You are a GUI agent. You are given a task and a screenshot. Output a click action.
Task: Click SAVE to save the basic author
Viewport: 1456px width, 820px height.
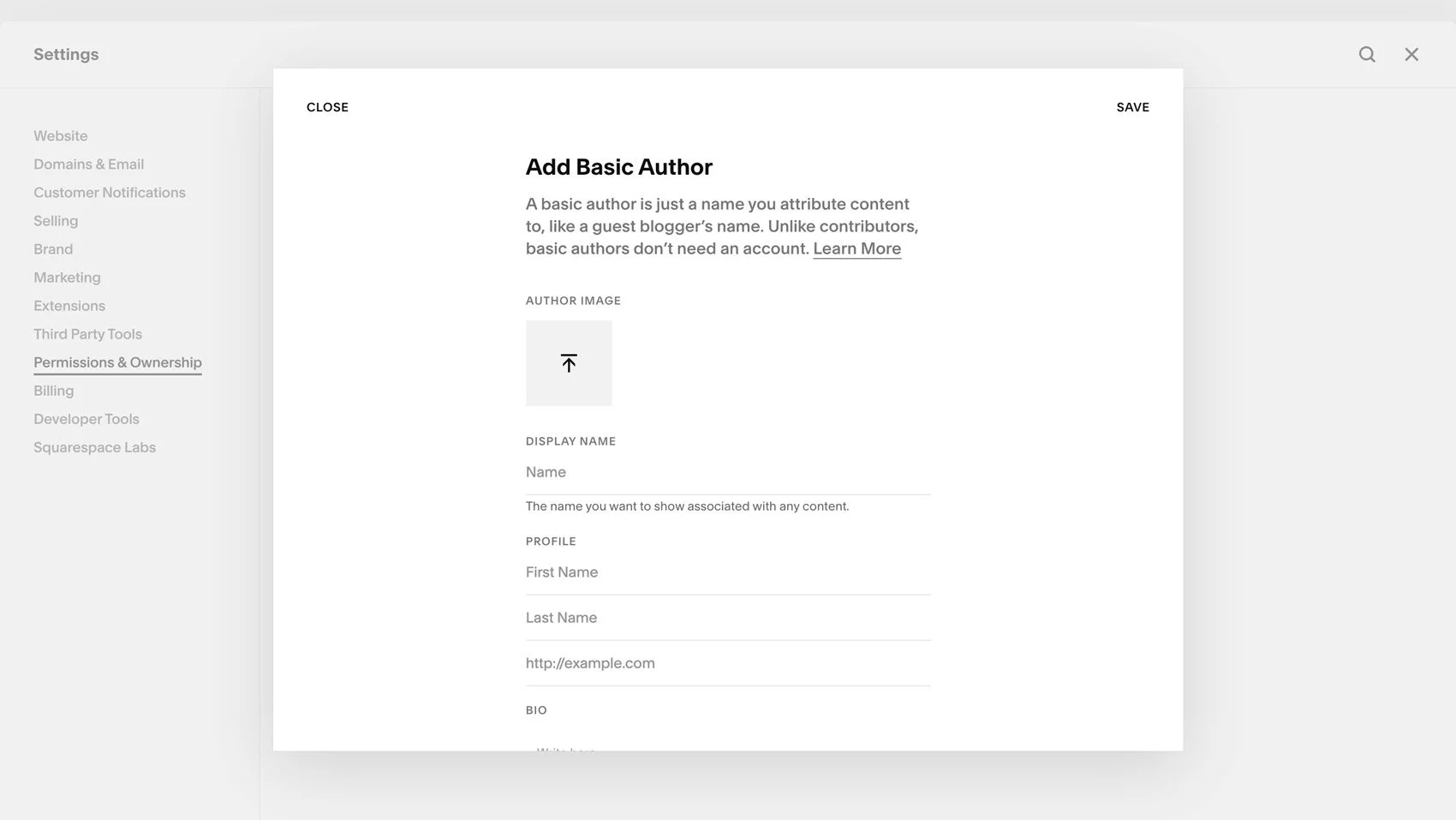(1132, 107)
